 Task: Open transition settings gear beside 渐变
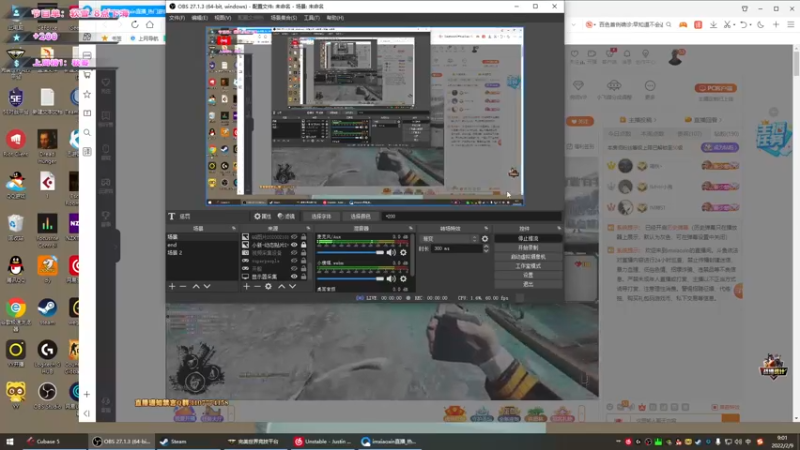[485, 239]
